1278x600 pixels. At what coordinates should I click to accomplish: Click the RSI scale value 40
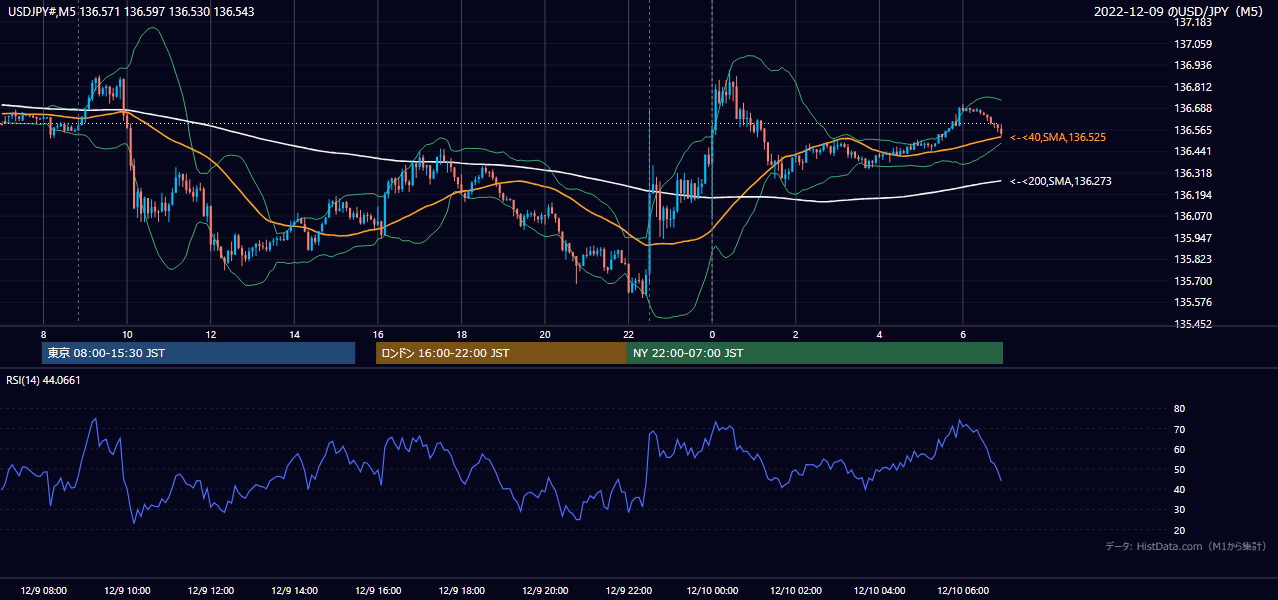coord(1180,489)
